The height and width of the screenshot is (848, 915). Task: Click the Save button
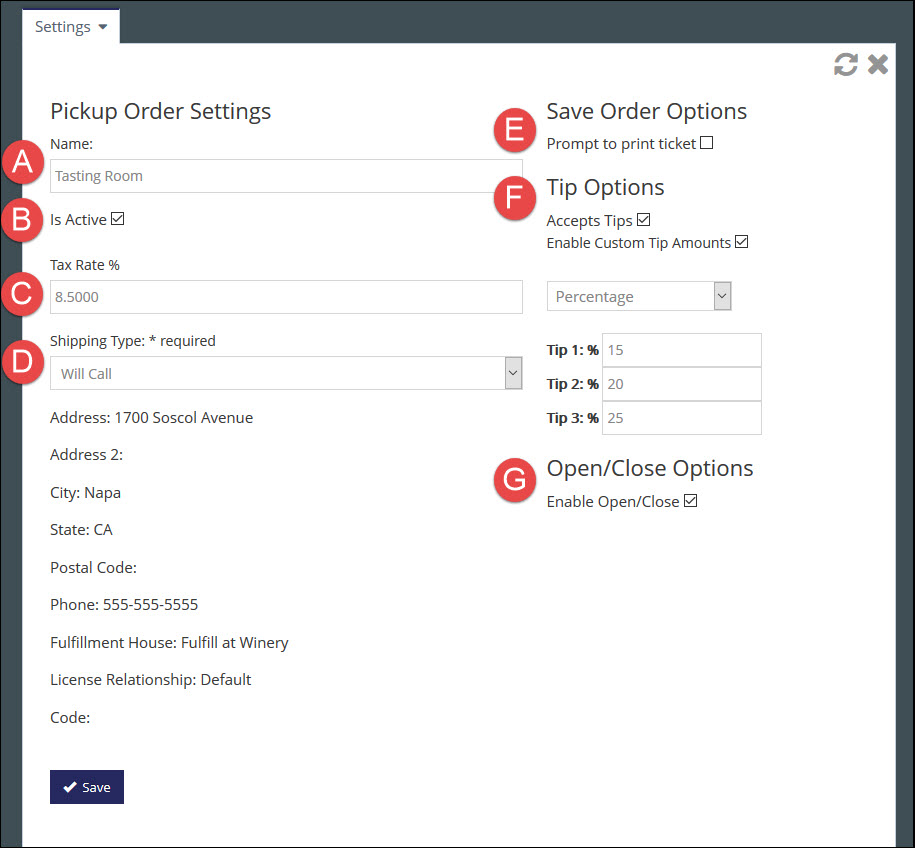click(x=86, y=787)
